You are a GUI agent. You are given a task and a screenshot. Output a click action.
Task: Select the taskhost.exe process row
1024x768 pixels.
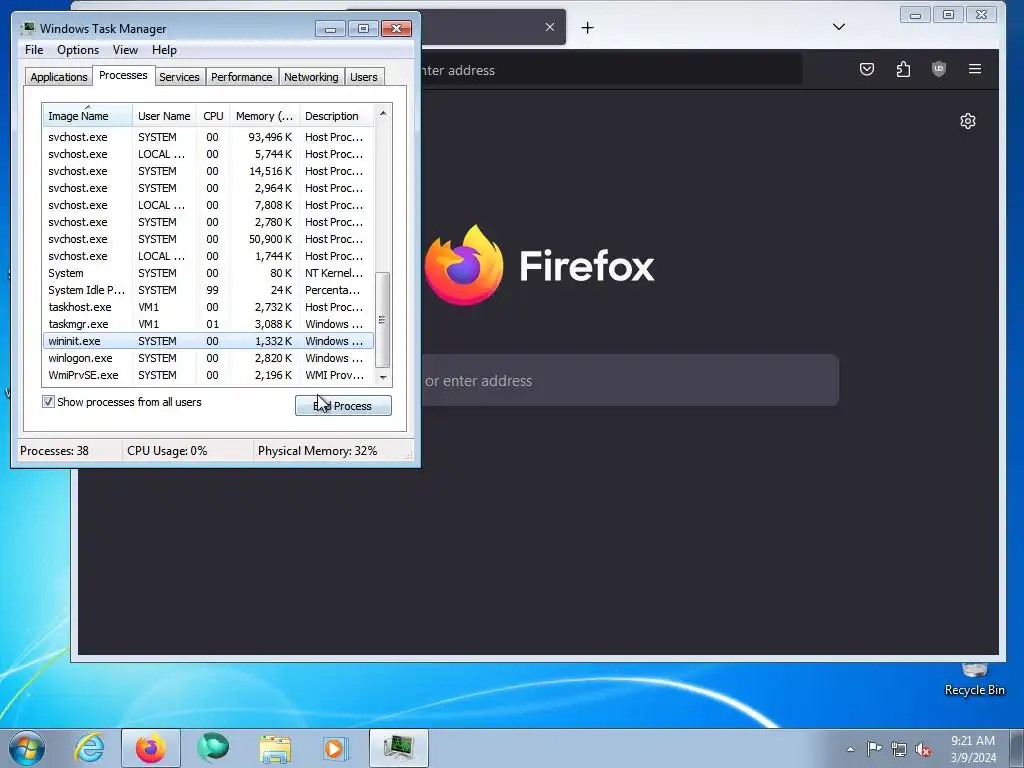(x=208, y=307)
